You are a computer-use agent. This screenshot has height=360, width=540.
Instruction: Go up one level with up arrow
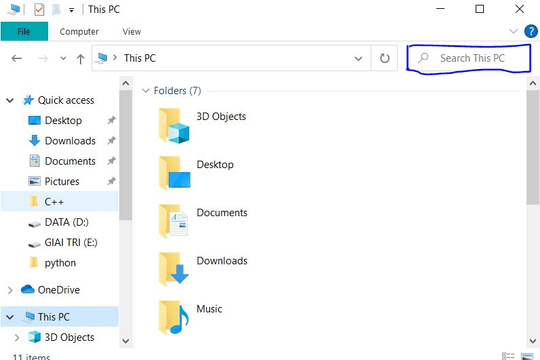coord(80,59)
